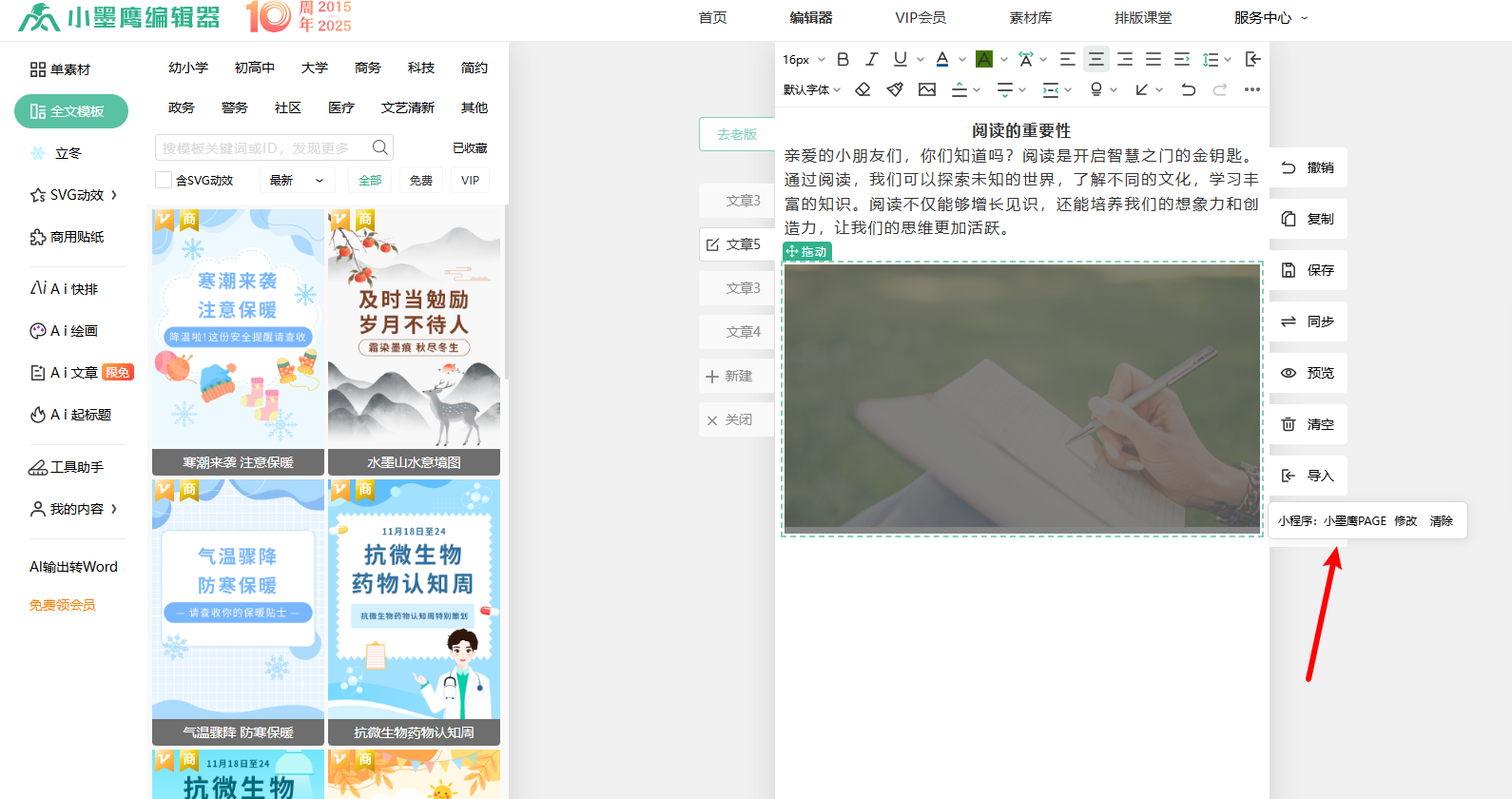
Task: Toggle the 预览 eye preview button
Action: [x=1308, y=373]
